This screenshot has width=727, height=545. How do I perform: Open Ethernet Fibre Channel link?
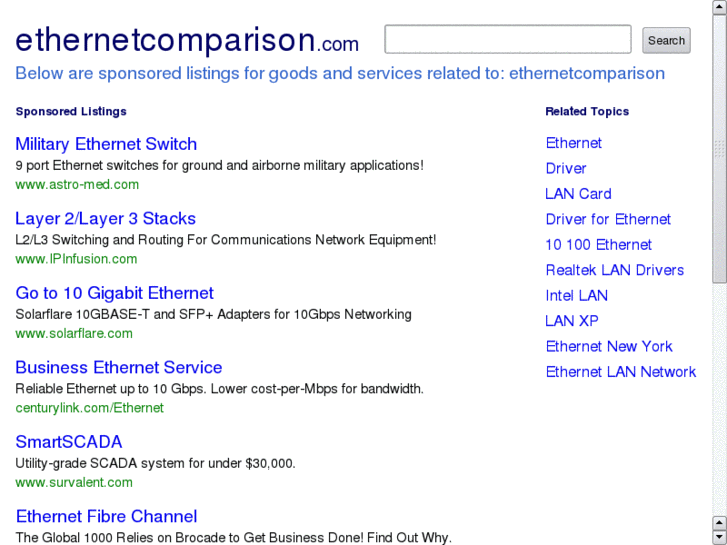click(x=106, y=517)
